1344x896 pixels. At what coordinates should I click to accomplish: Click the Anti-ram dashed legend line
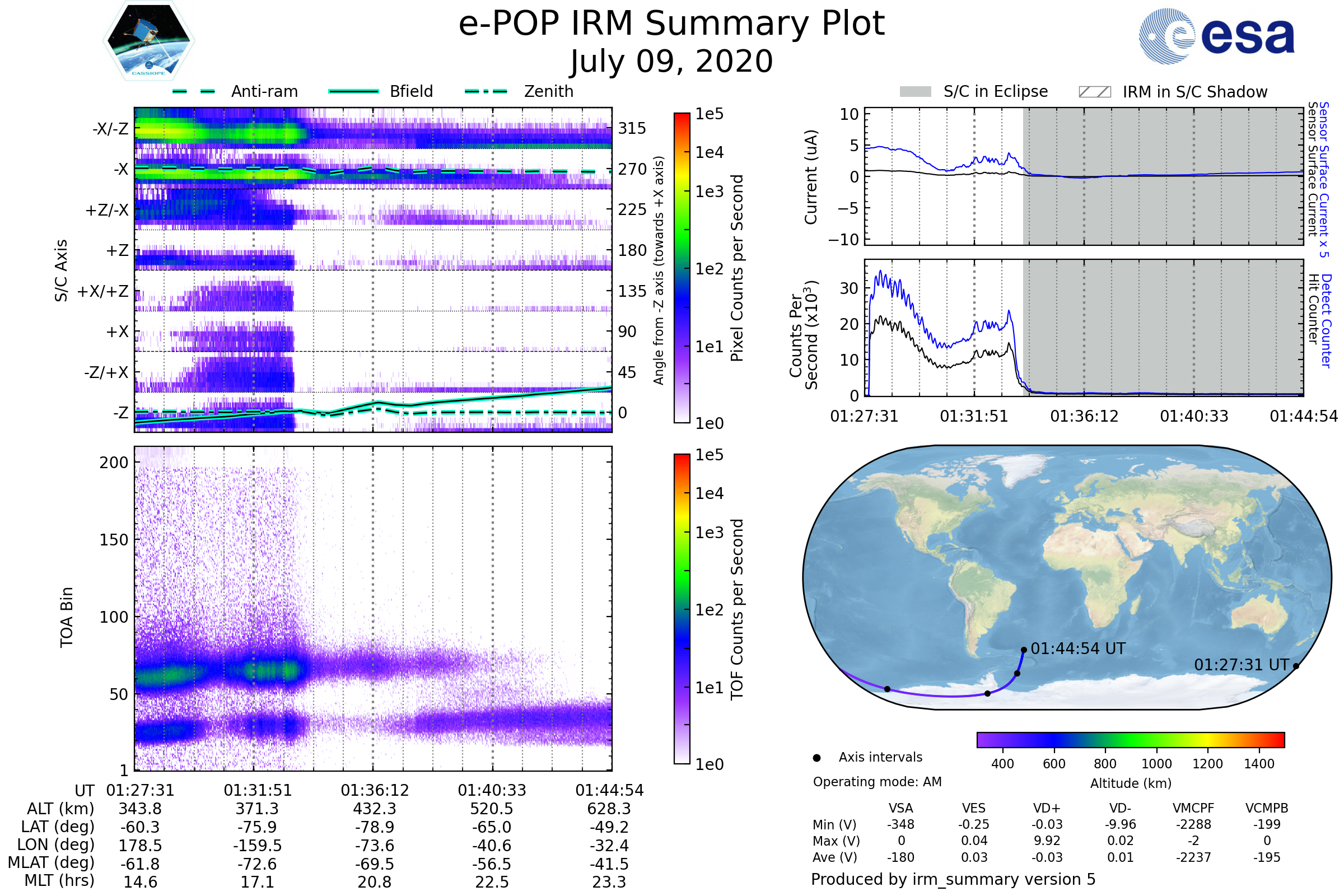point(194,91)
